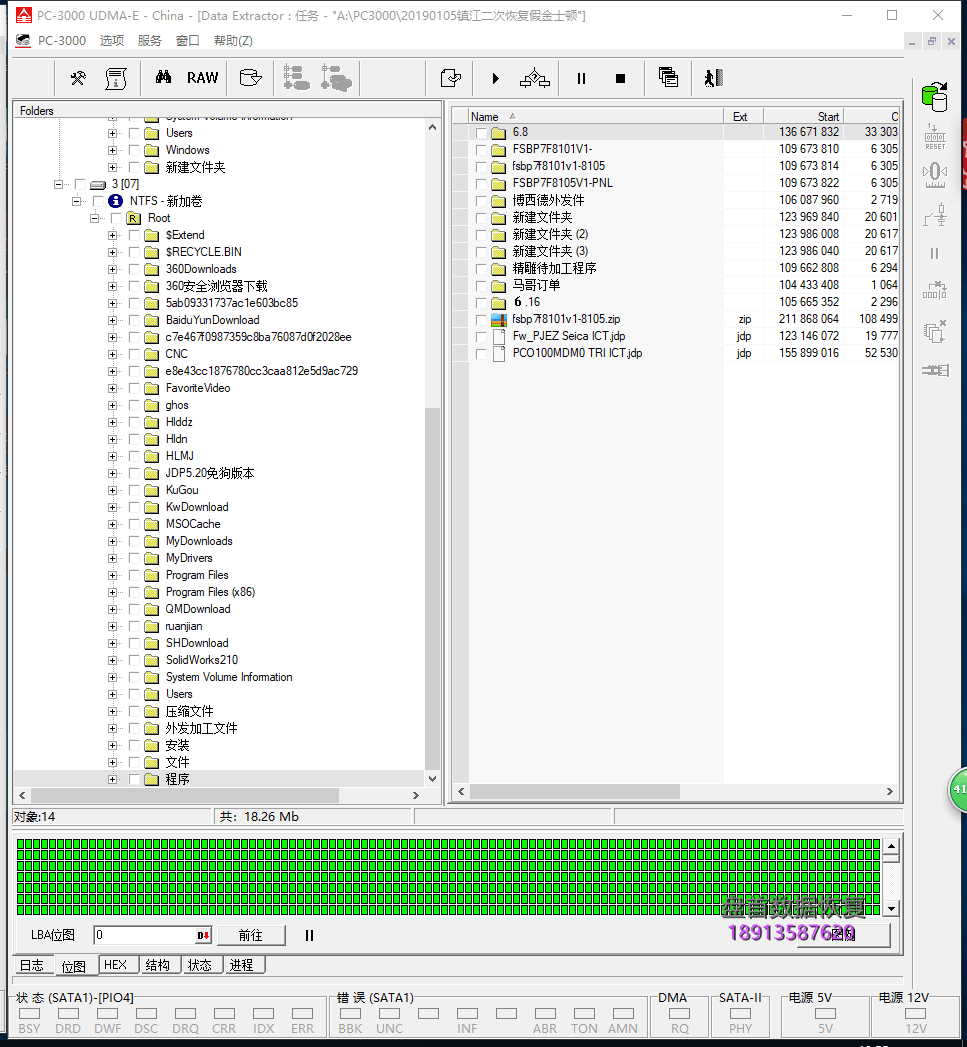Expand the Windows folder node
This screenshot has height=1047, width=967.
coord(112,150)
